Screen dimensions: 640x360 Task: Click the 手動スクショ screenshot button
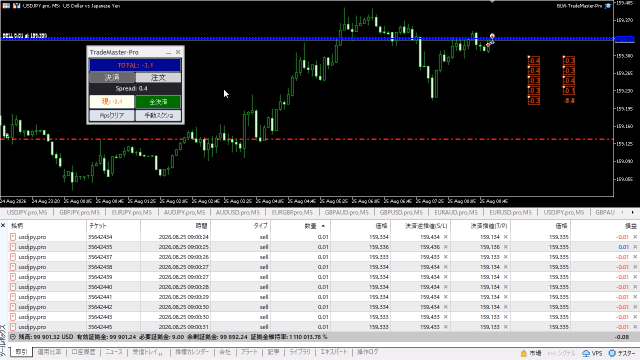pyautogui.click(x=158, y=116)
